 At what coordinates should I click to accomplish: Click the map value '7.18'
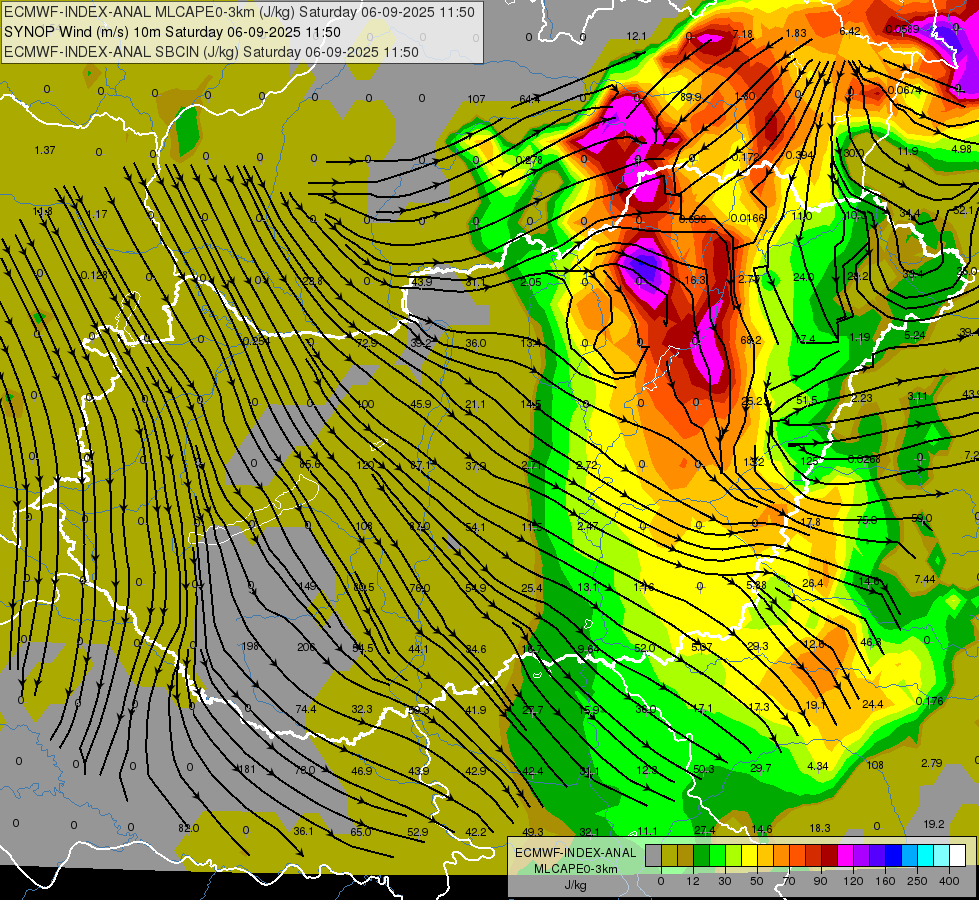tap(742, 34)
